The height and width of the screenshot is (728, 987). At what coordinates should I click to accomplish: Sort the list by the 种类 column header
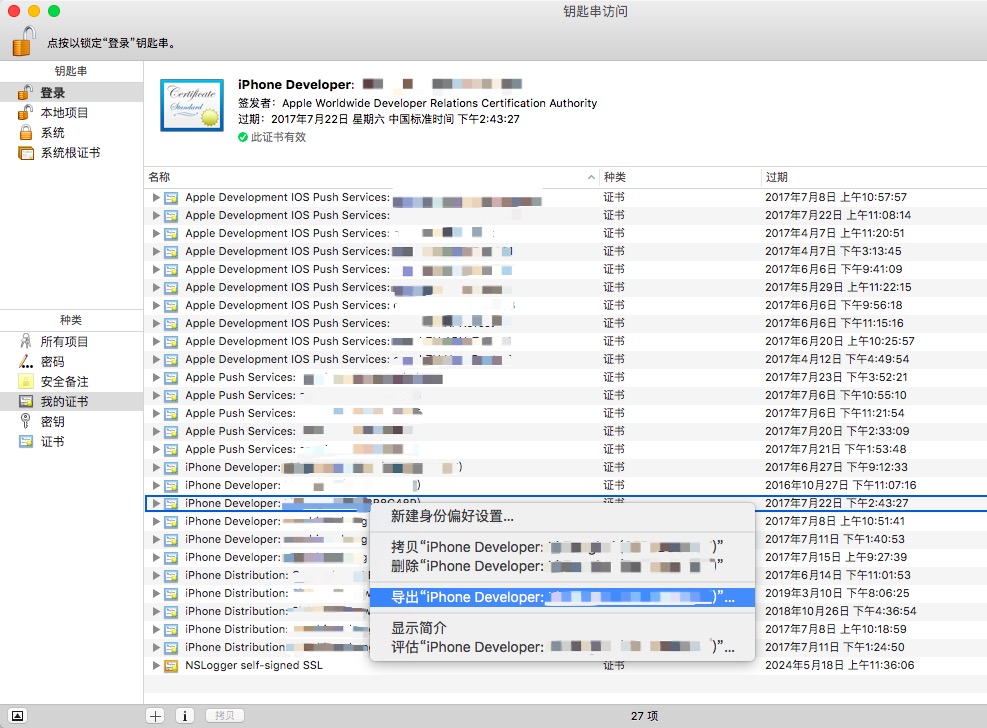click(x=680, y=177)
